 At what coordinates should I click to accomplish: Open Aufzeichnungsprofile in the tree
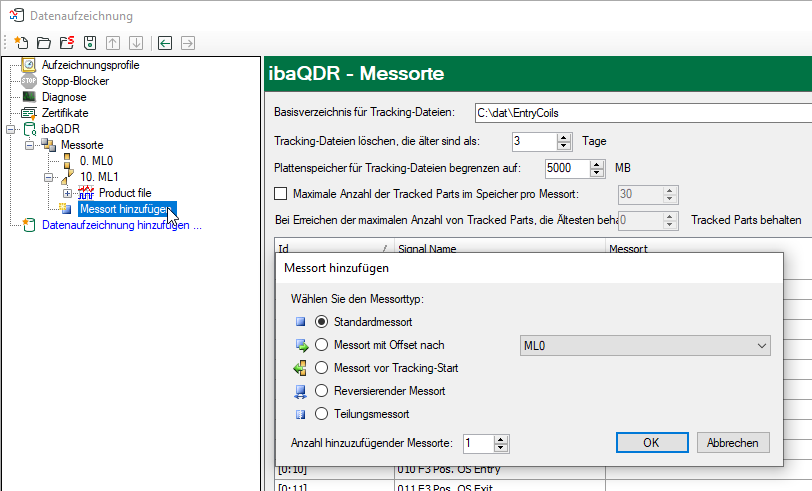click(91, 65)
